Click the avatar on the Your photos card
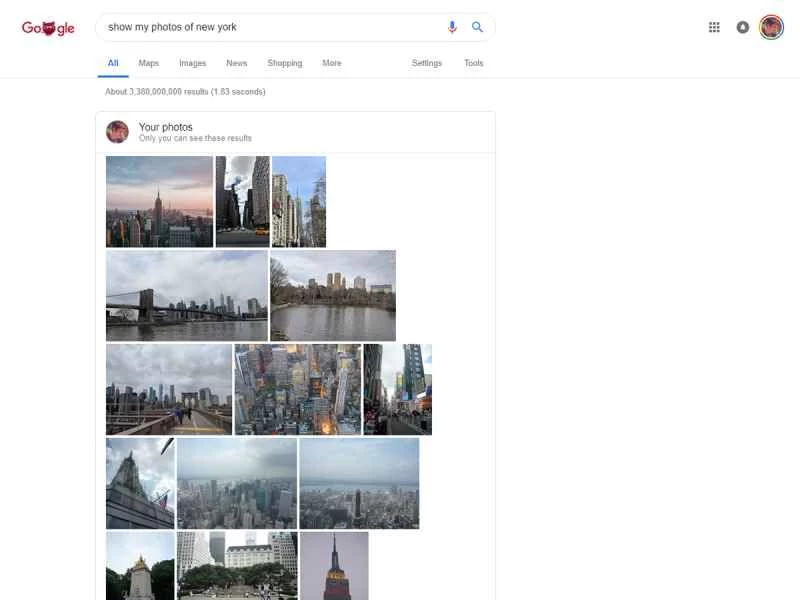The height and width of the screenshot is (600, 800). pos(117,131)
